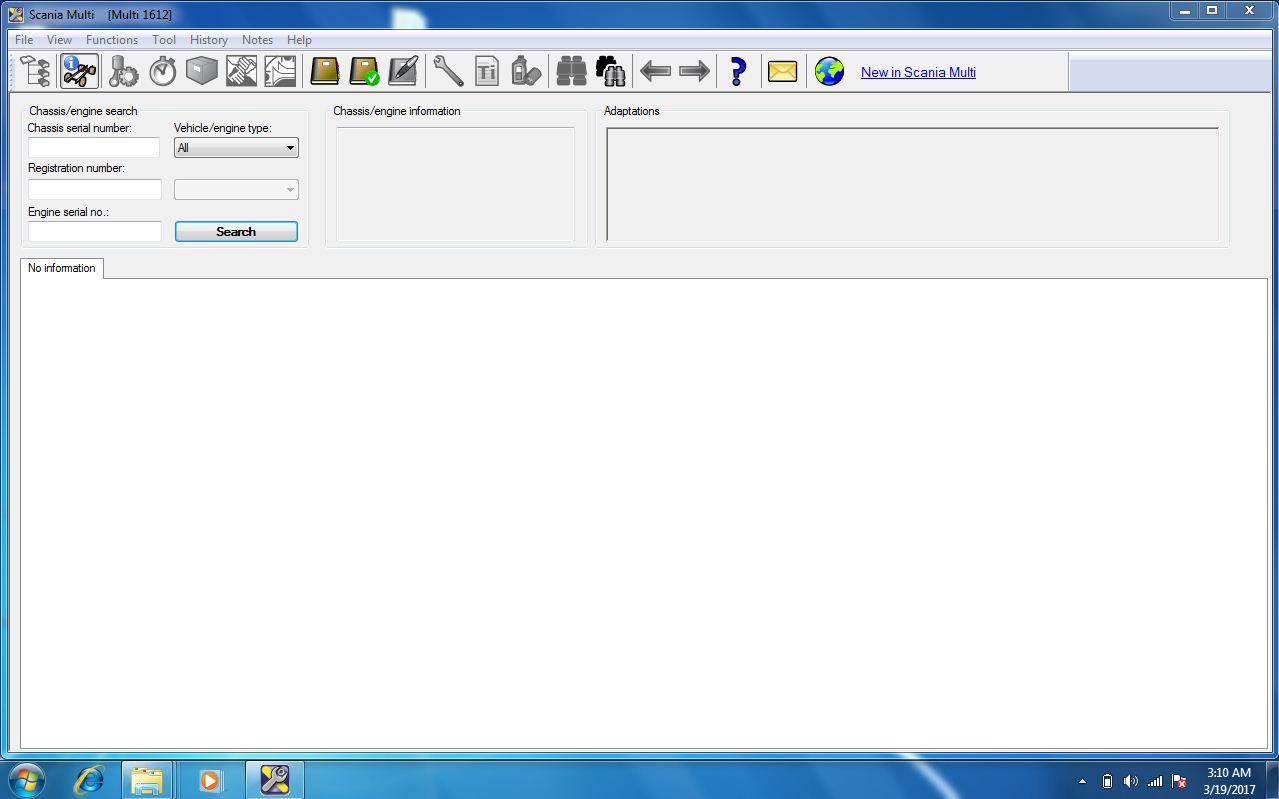Open the brown notebook icon

325,72
